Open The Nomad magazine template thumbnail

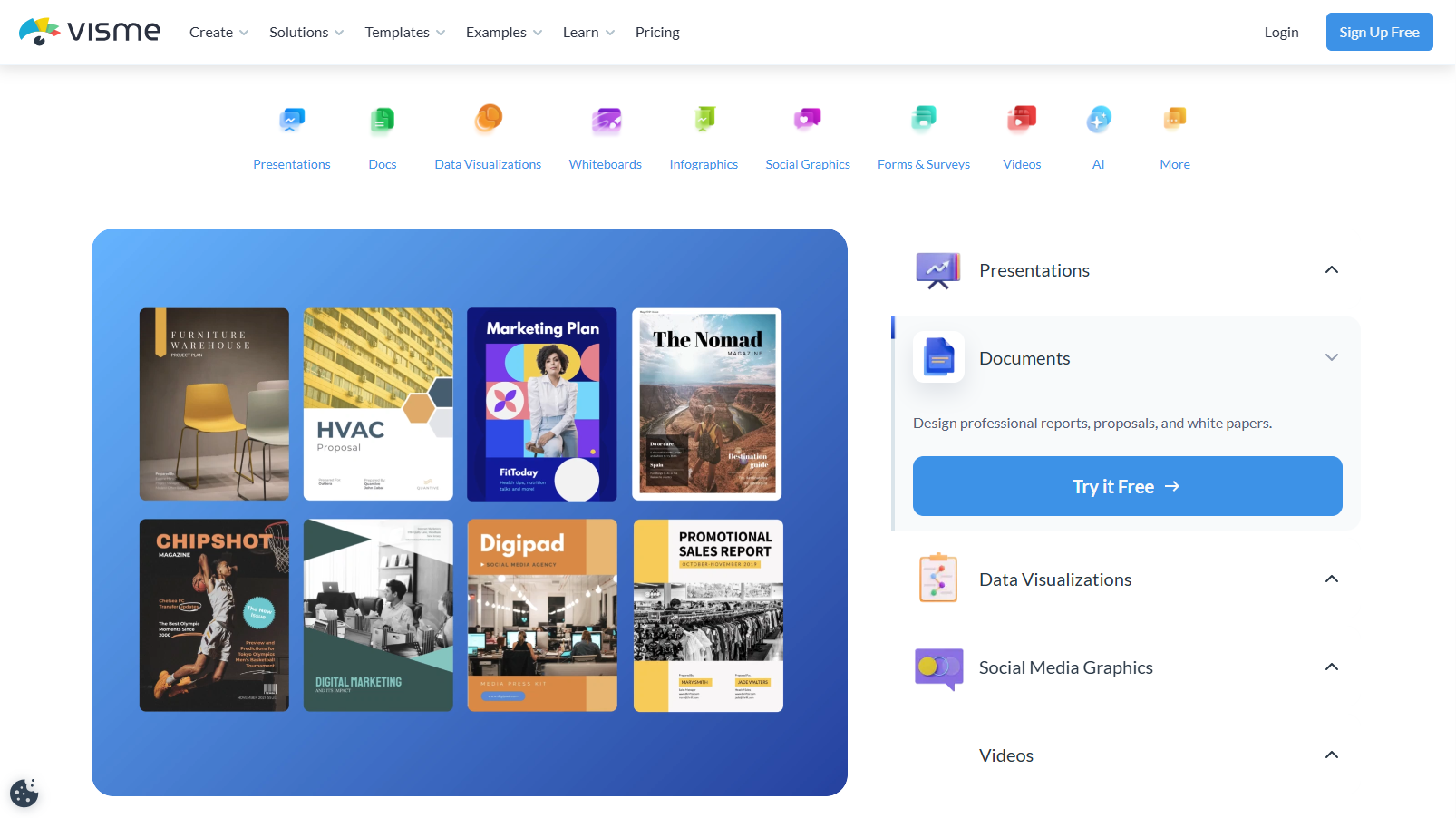707,404
